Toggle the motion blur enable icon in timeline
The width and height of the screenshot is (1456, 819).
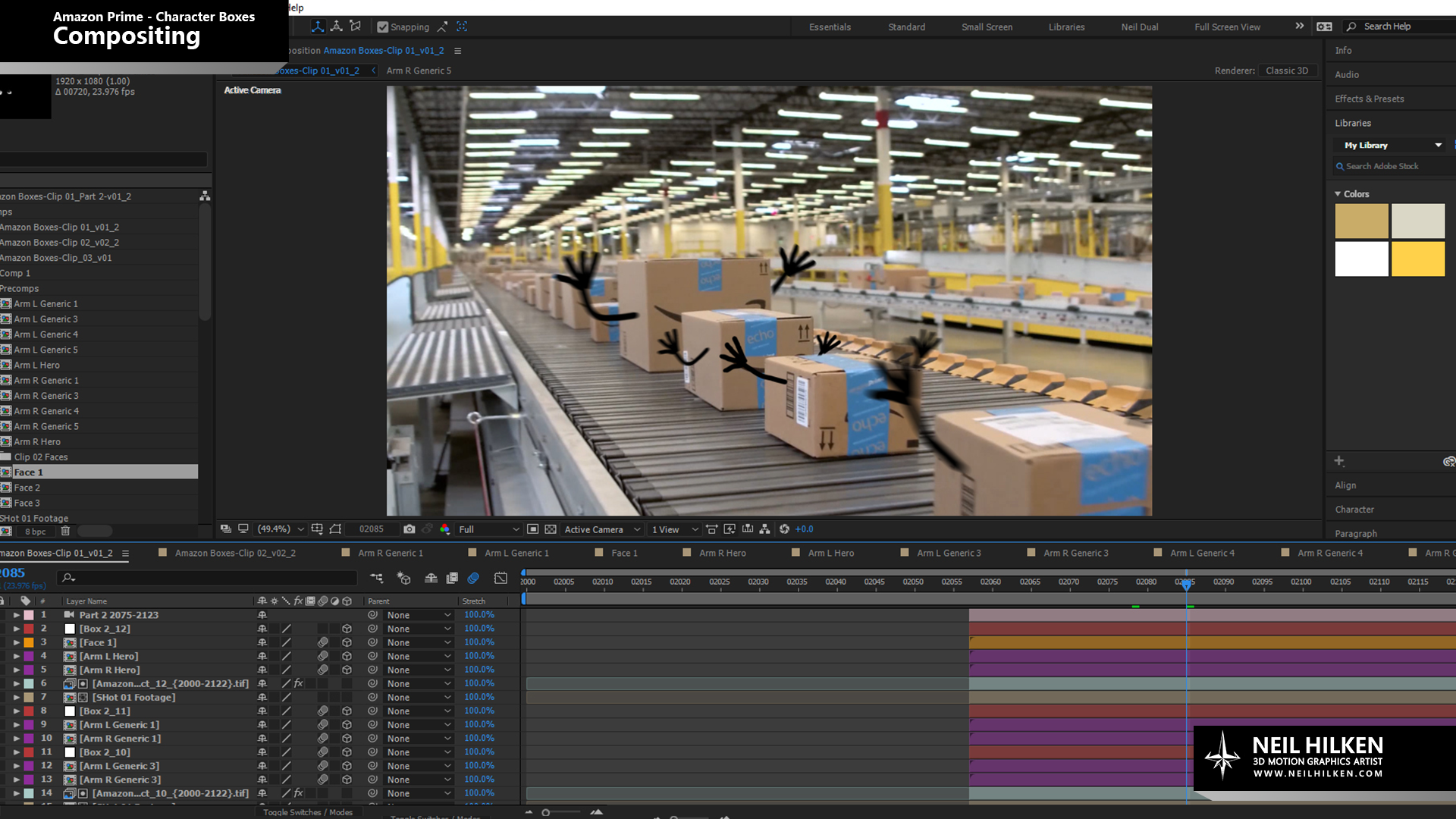tap(473, 578)
